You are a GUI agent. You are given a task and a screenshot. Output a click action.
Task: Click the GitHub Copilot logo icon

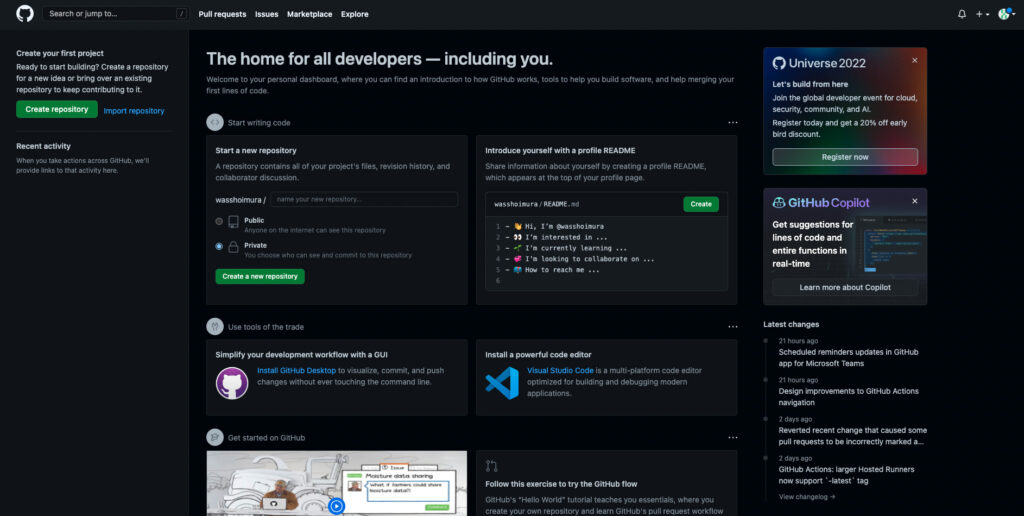(x=779, y=202)
